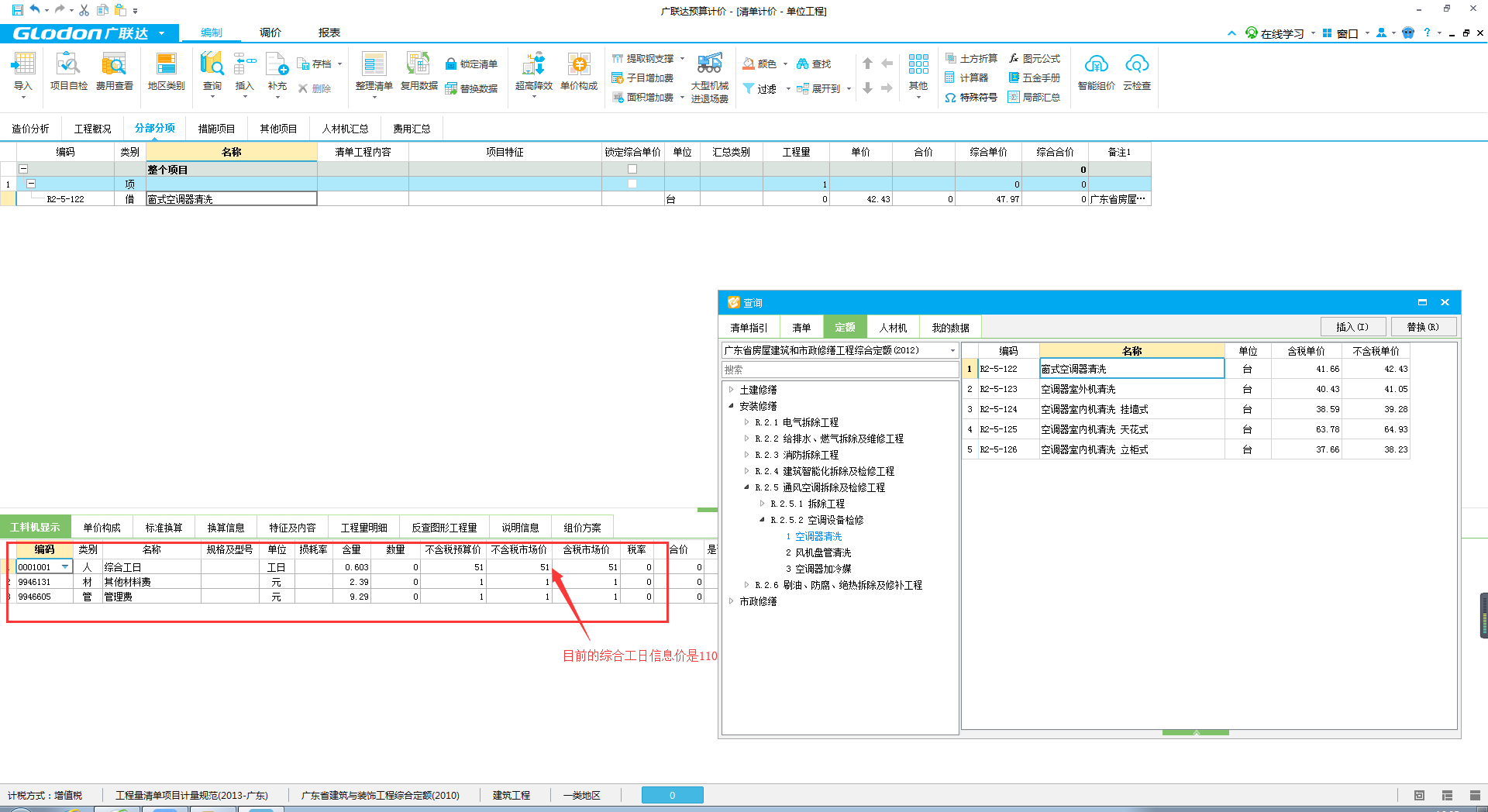Toggle 锁定综合单价 checkbox in row 1
Image resolution: width=1488 pixels, height=812 pixels.
pos(632,184)
